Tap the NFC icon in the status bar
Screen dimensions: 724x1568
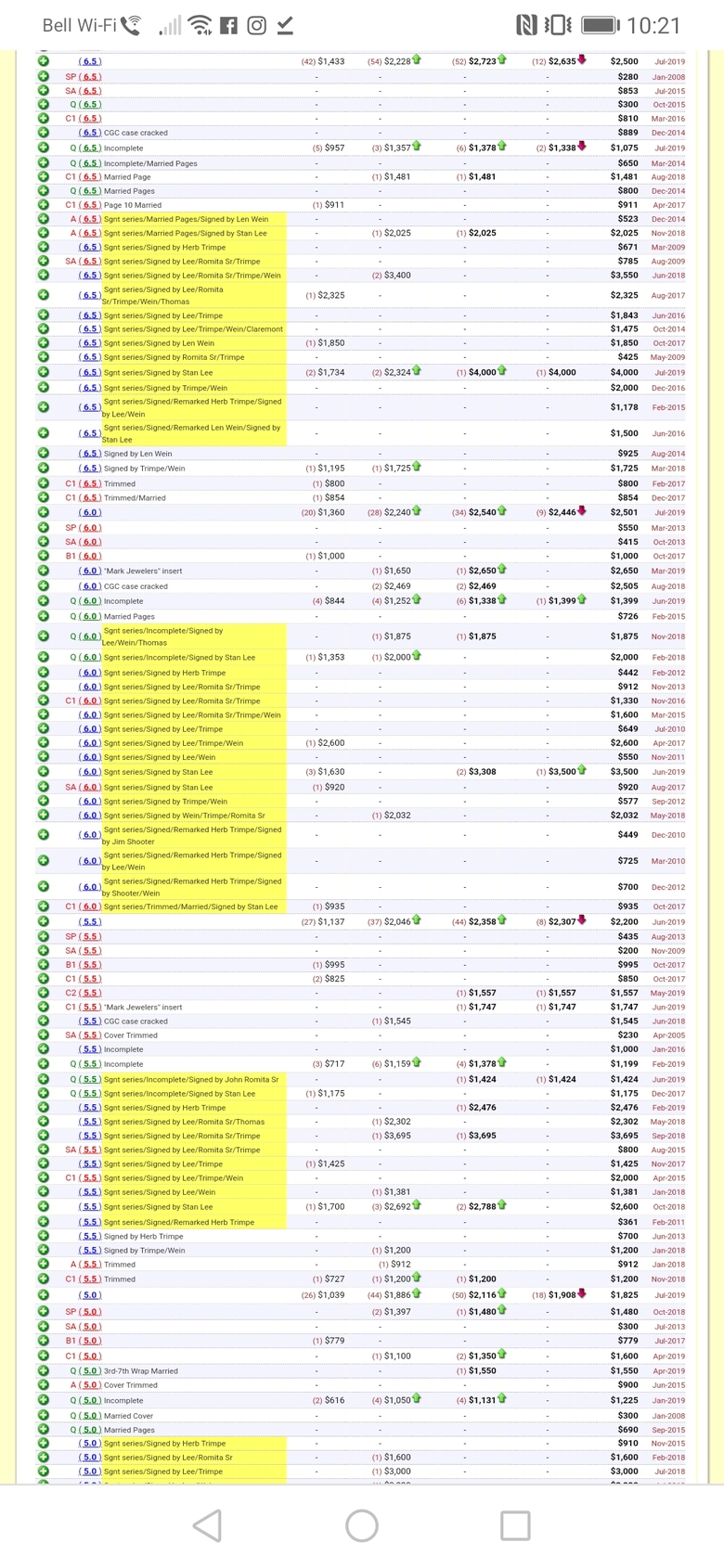click(526, 25)
